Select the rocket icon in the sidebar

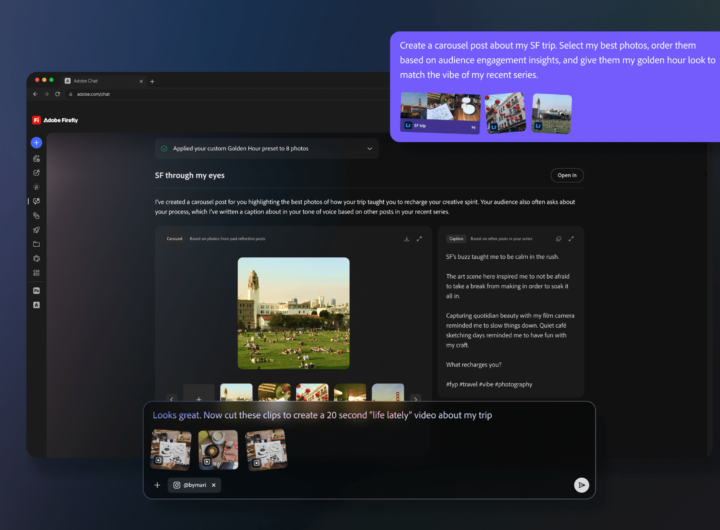coord(37,229)
